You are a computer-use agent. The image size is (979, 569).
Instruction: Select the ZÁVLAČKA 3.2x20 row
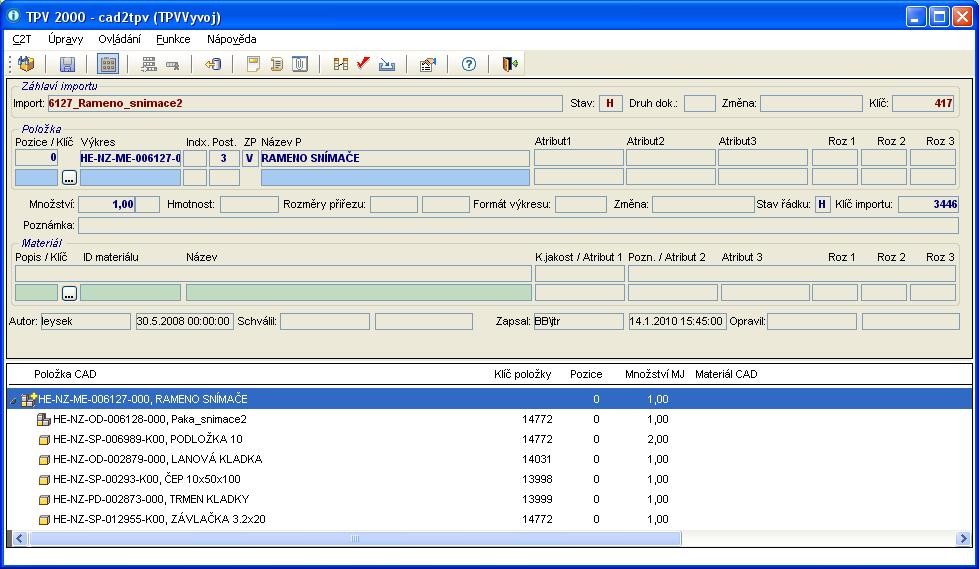click(490, 519)
